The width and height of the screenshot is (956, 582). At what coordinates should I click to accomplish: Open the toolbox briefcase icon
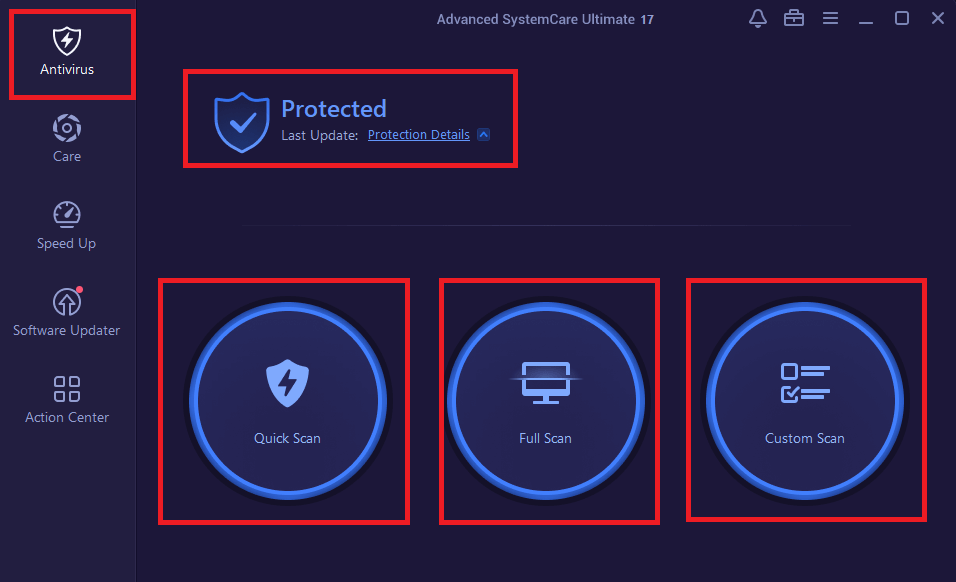pos(794,18)
